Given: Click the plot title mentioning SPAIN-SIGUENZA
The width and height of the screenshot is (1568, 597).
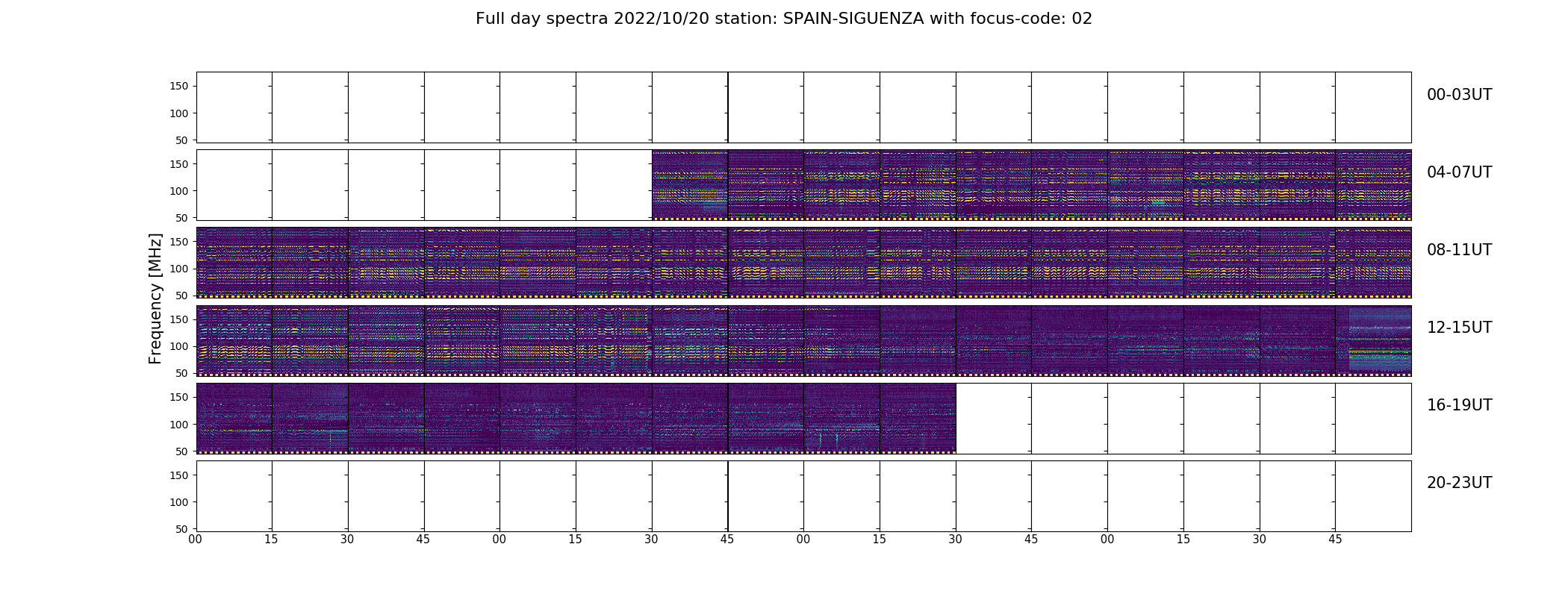Looking at the screenshot, I should (x=784, y=19).
